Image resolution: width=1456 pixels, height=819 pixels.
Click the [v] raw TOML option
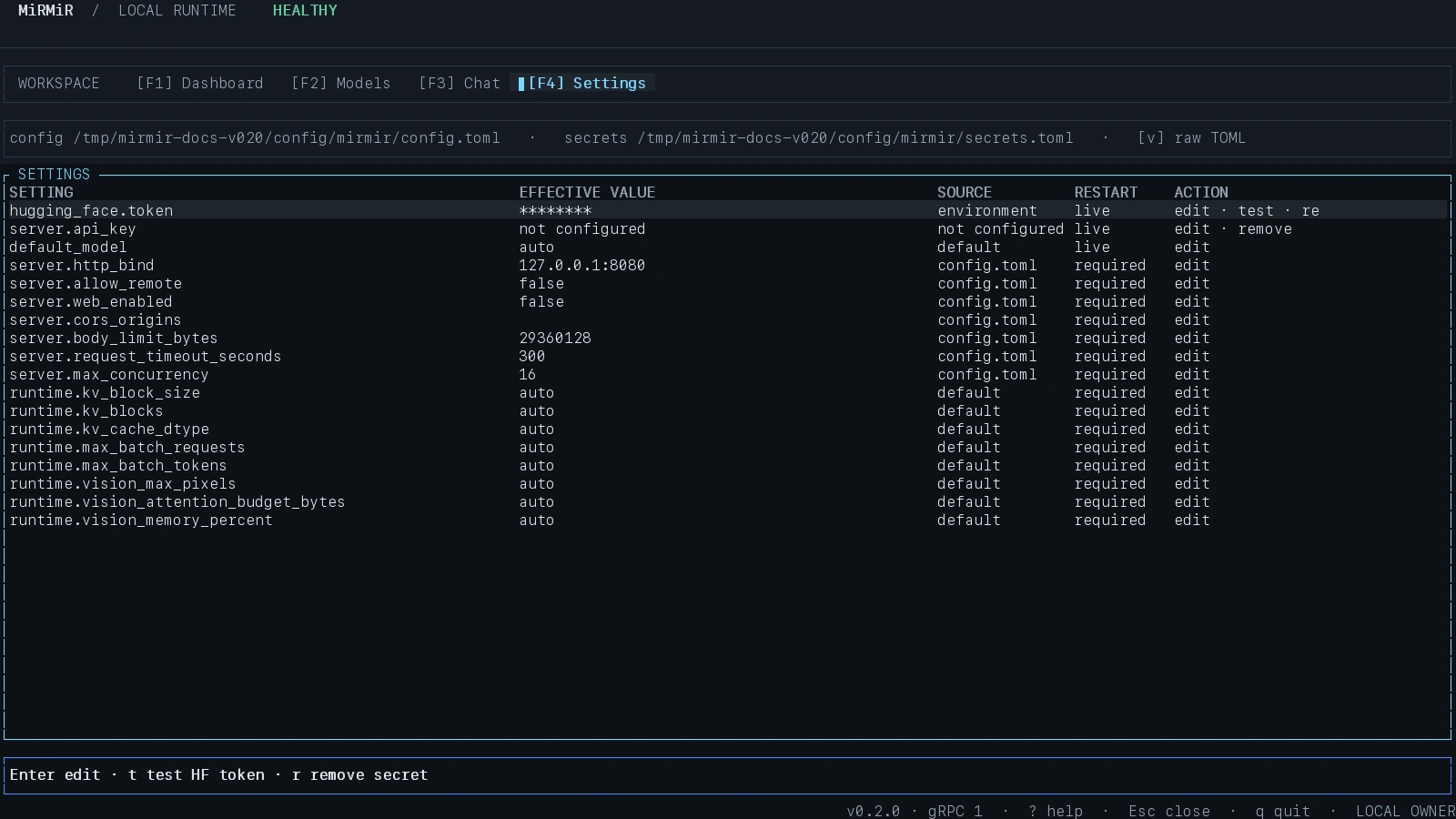coord(1192,137)
